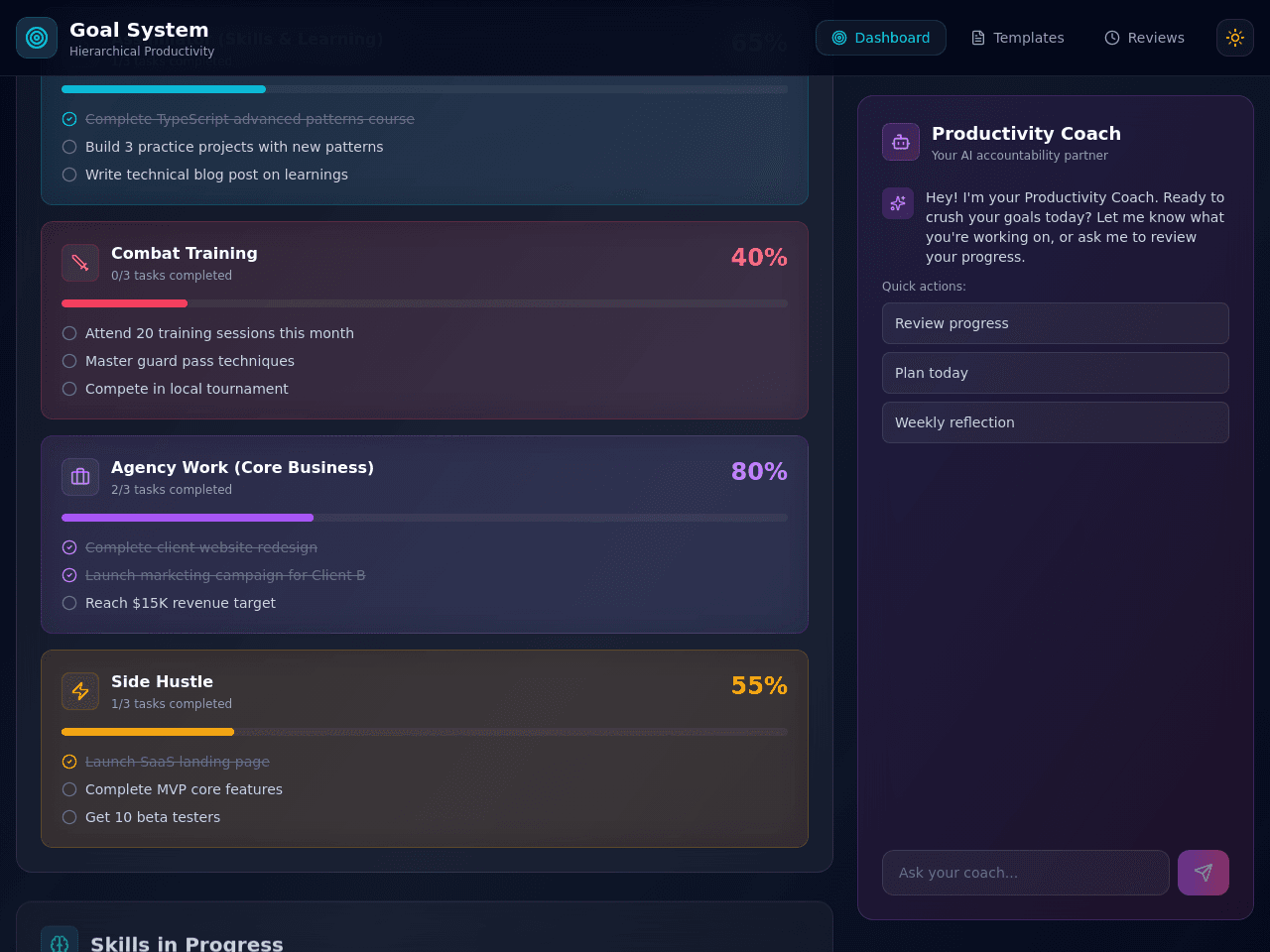Click the Side Hustle lightning bolt icon
Image resolution: width=1270 pixels, height=952 pixels.
coord(80,691)
